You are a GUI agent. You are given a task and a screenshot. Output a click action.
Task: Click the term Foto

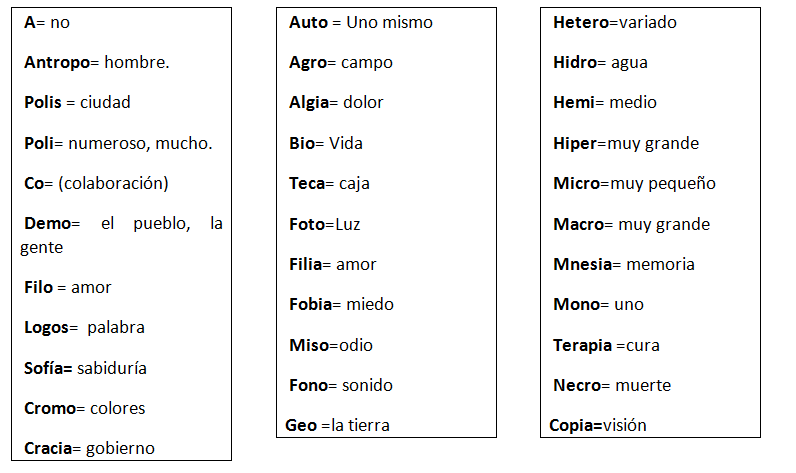tap(307, 224)
